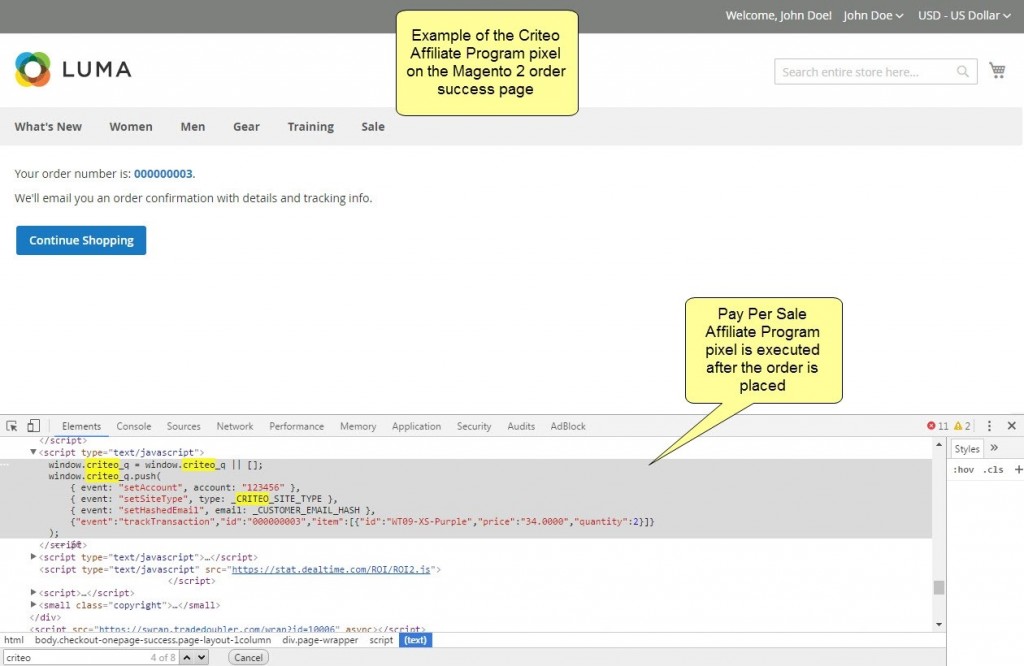1024x666 pixels.
Task: Open the What's New menu
Action: pos(48,127)
